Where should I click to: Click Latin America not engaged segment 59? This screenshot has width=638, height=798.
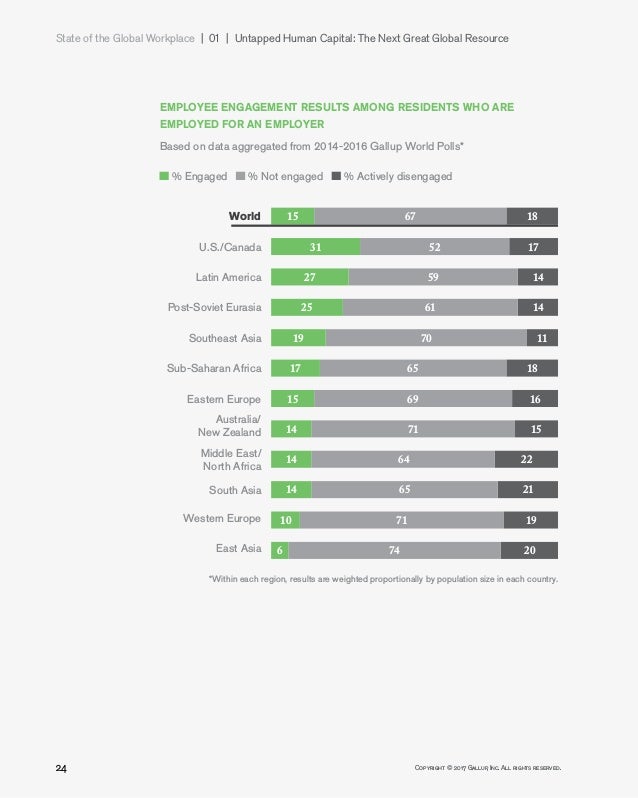click(433, 277)
